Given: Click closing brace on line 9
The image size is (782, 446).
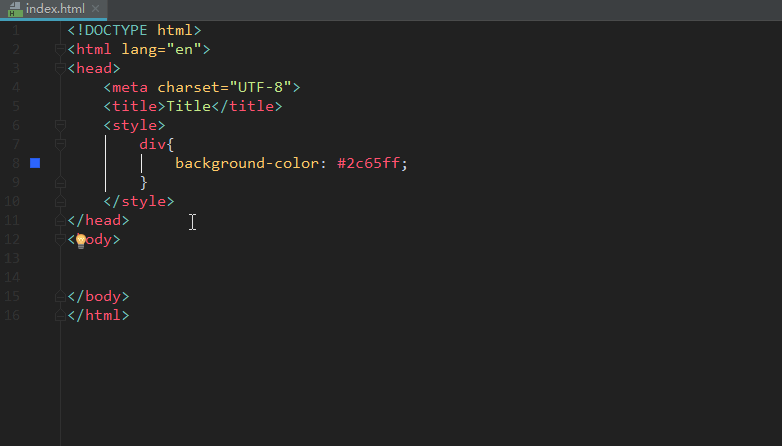Looking at the screenshot, I should coord(144,183).
